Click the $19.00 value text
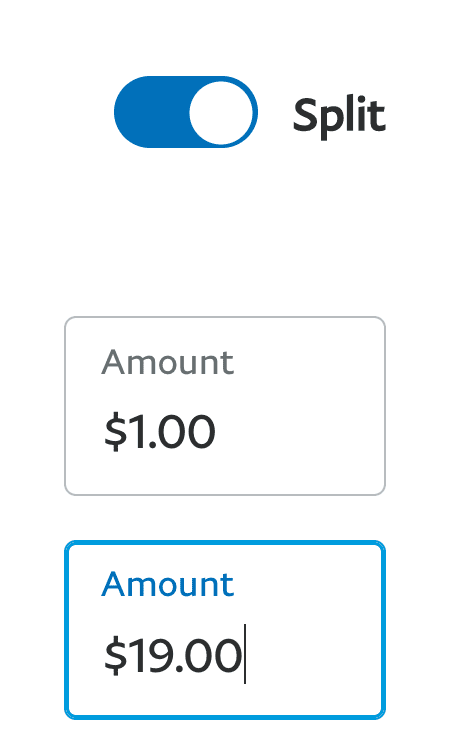450x754 pixels. pos(173,655)
